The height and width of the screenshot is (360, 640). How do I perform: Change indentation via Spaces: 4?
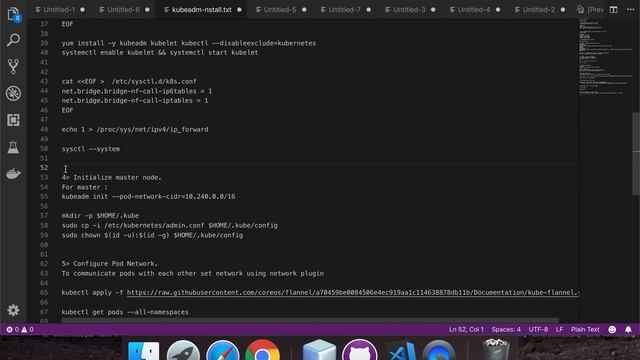(506, 329)
